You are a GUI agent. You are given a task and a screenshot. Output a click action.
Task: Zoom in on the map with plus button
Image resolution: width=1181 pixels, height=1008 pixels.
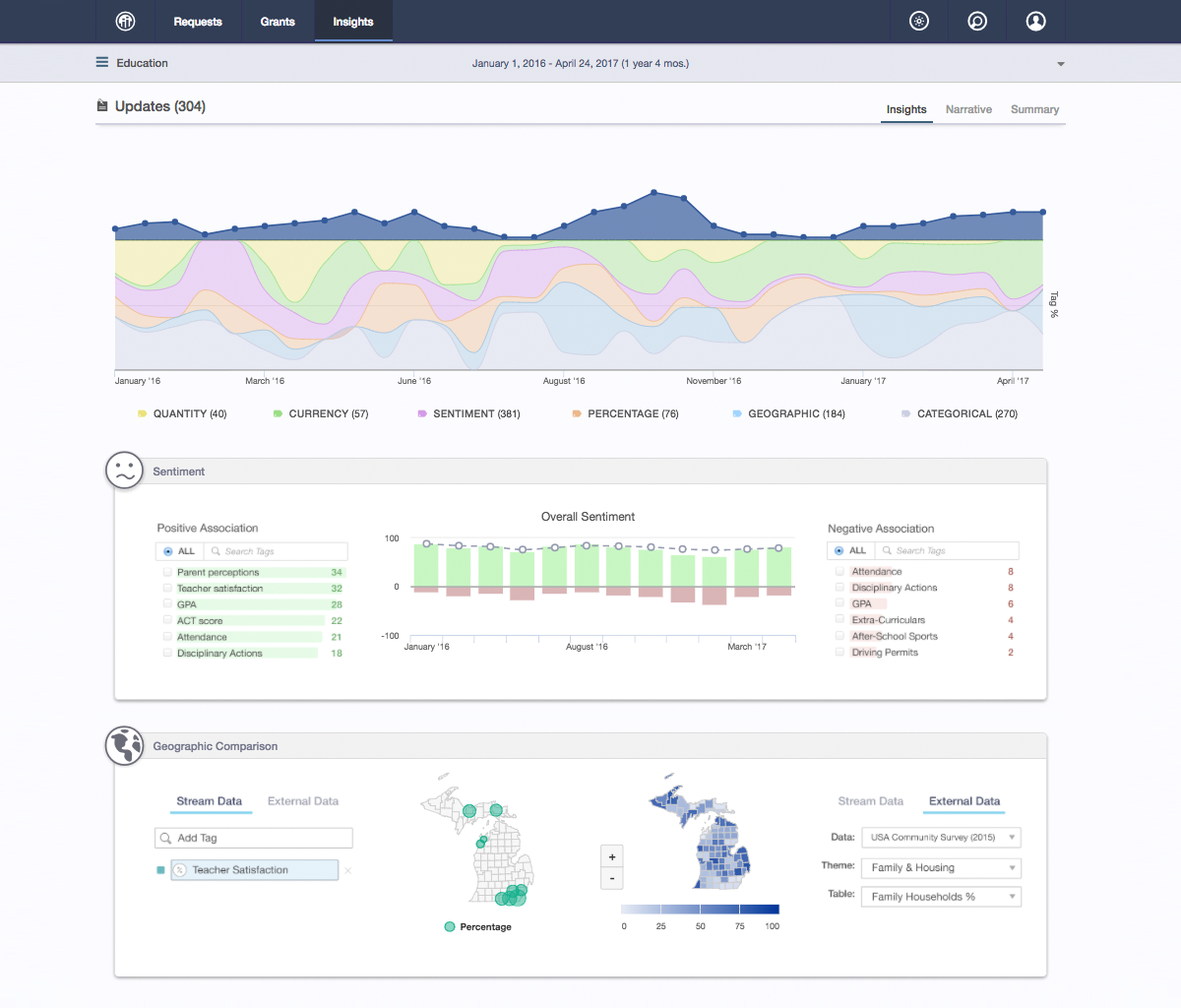coord(612,856)
